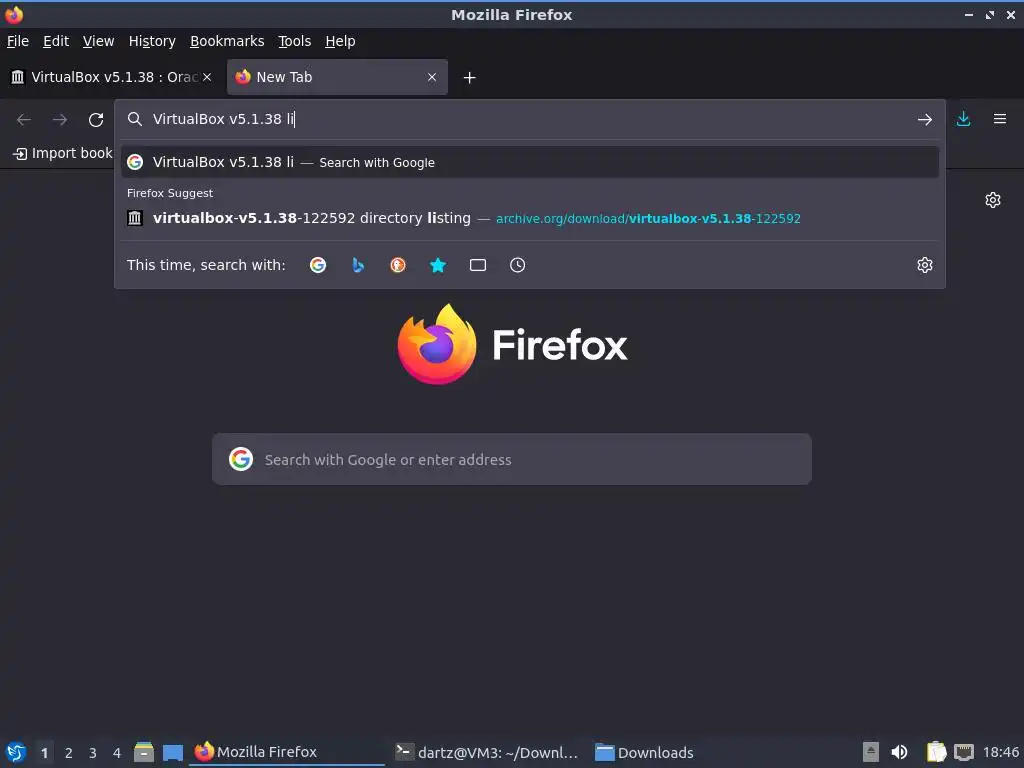Click the Go arrow in the address bar
Screen dimensions: 1024x768
click(924, 120)
